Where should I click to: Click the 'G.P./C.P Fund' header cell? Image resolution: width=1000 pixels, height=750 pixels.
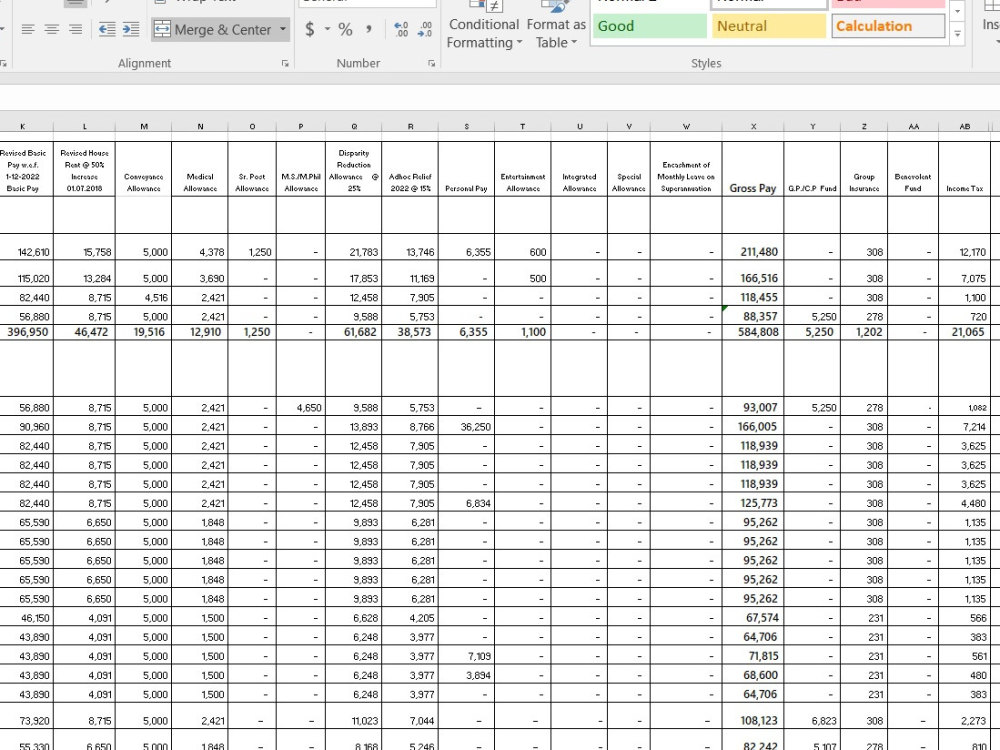pyautogui.click(x=812, y=169)
